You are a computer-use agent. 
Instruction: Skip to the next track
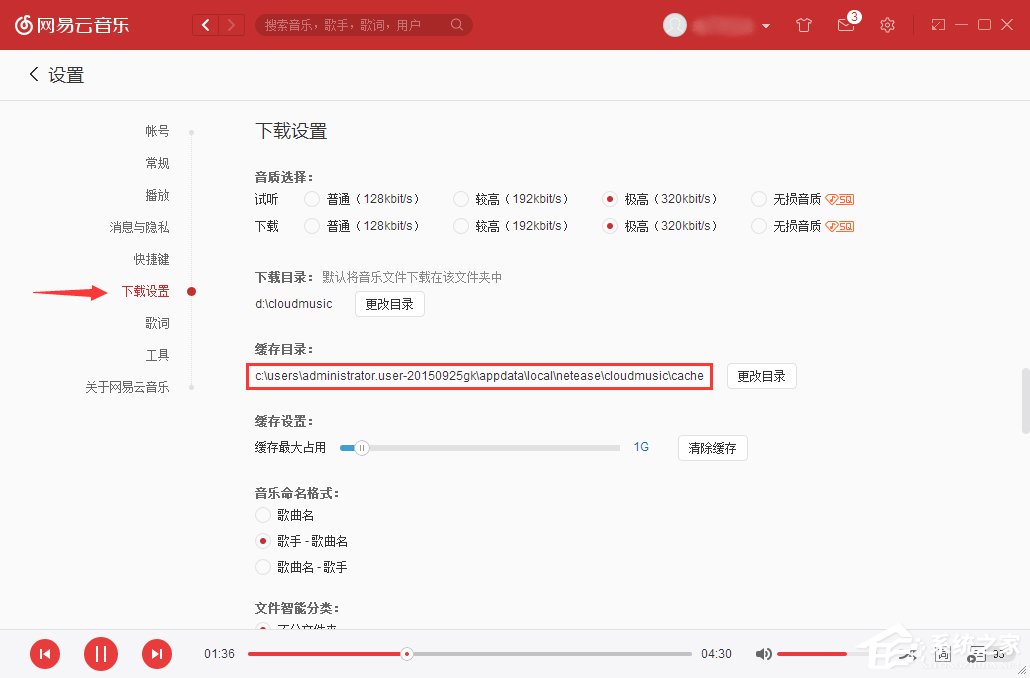[157, 653]
